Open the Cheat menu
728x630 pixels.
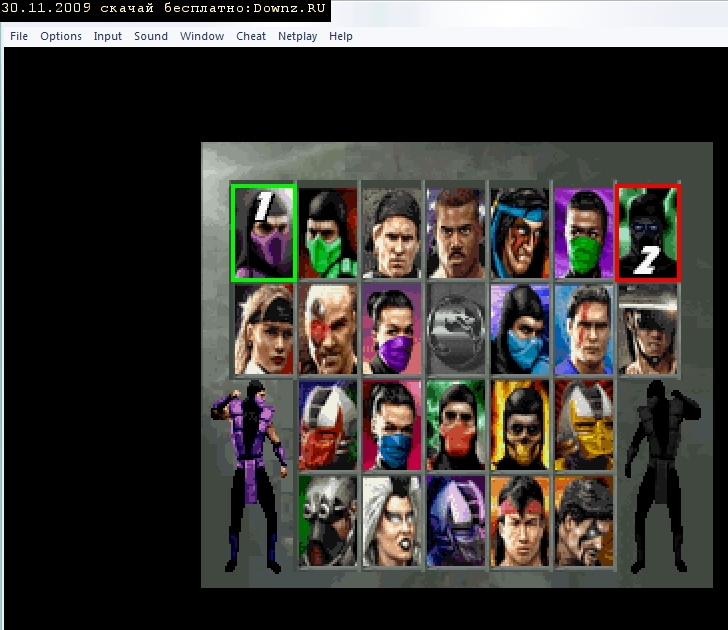[x=251, y=36]
